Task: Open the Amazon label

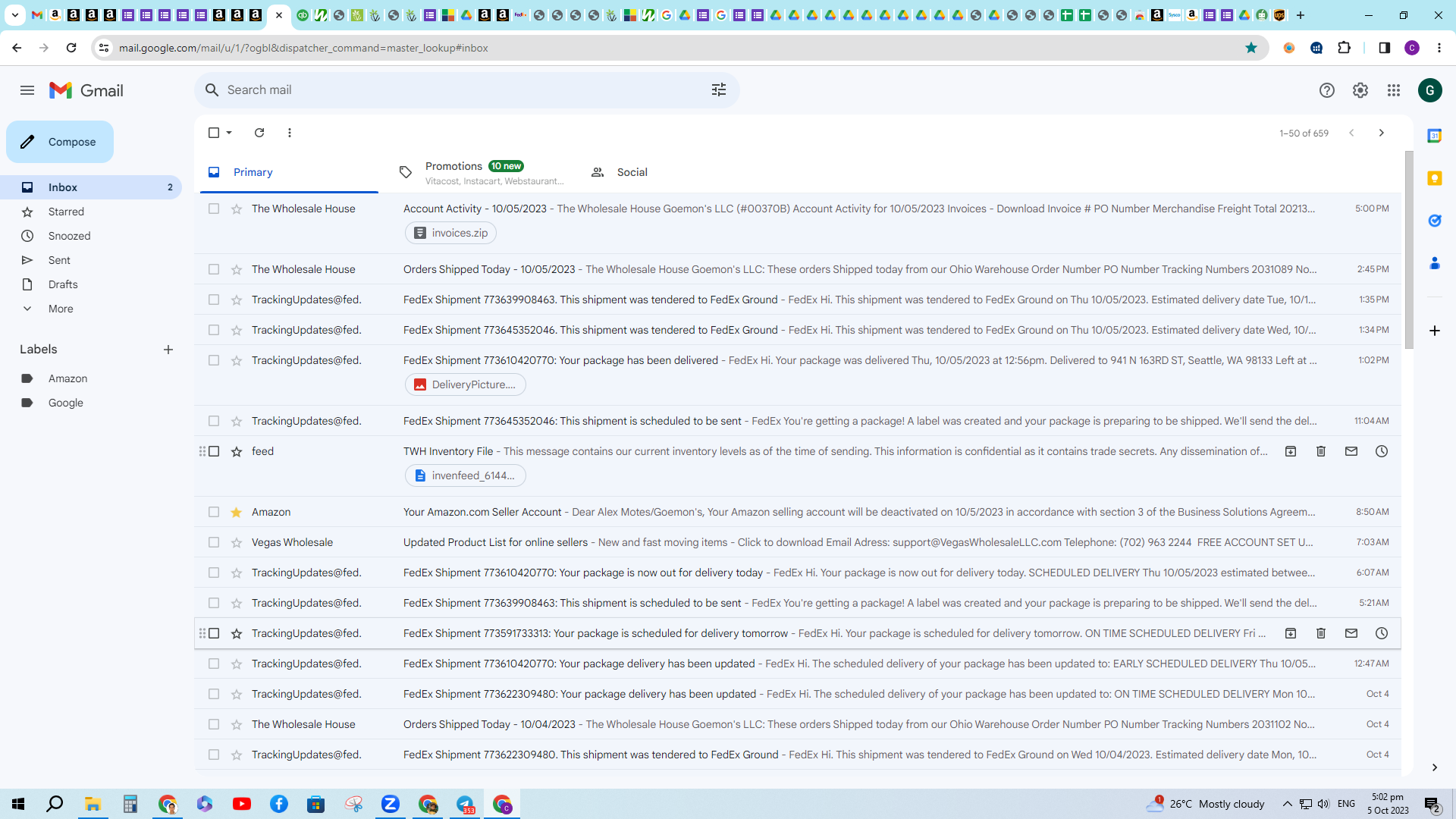Action: [91, 378]
